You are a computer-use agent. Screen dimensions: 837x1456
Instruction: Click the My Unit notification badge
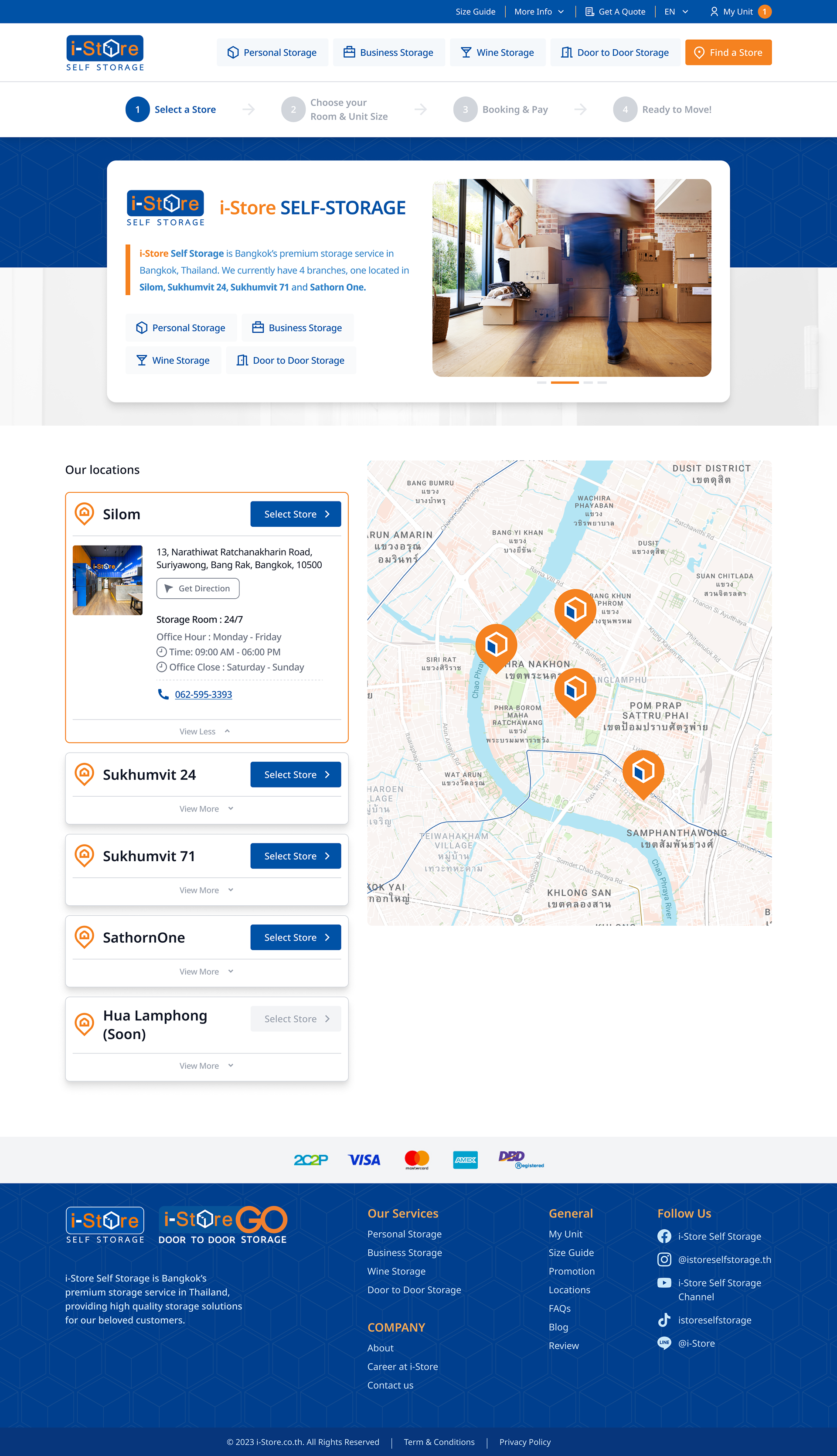click(764, 11)
